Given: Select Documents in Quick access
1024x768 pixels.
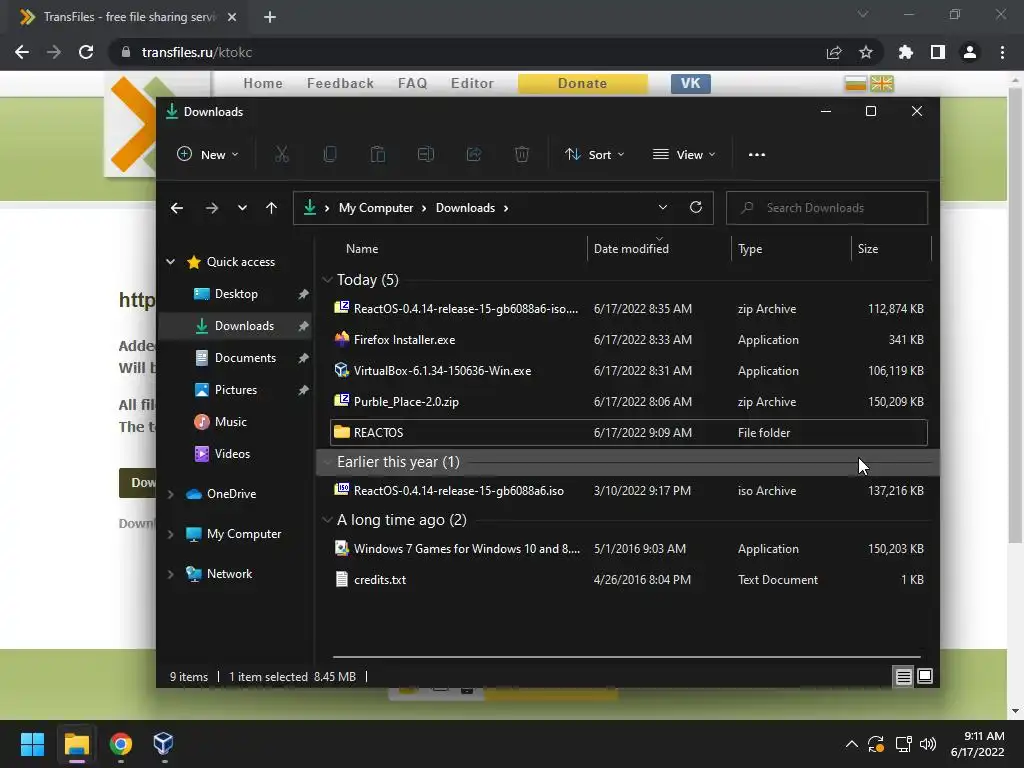Looking at the screenshot, I should (x=235, y=358).
